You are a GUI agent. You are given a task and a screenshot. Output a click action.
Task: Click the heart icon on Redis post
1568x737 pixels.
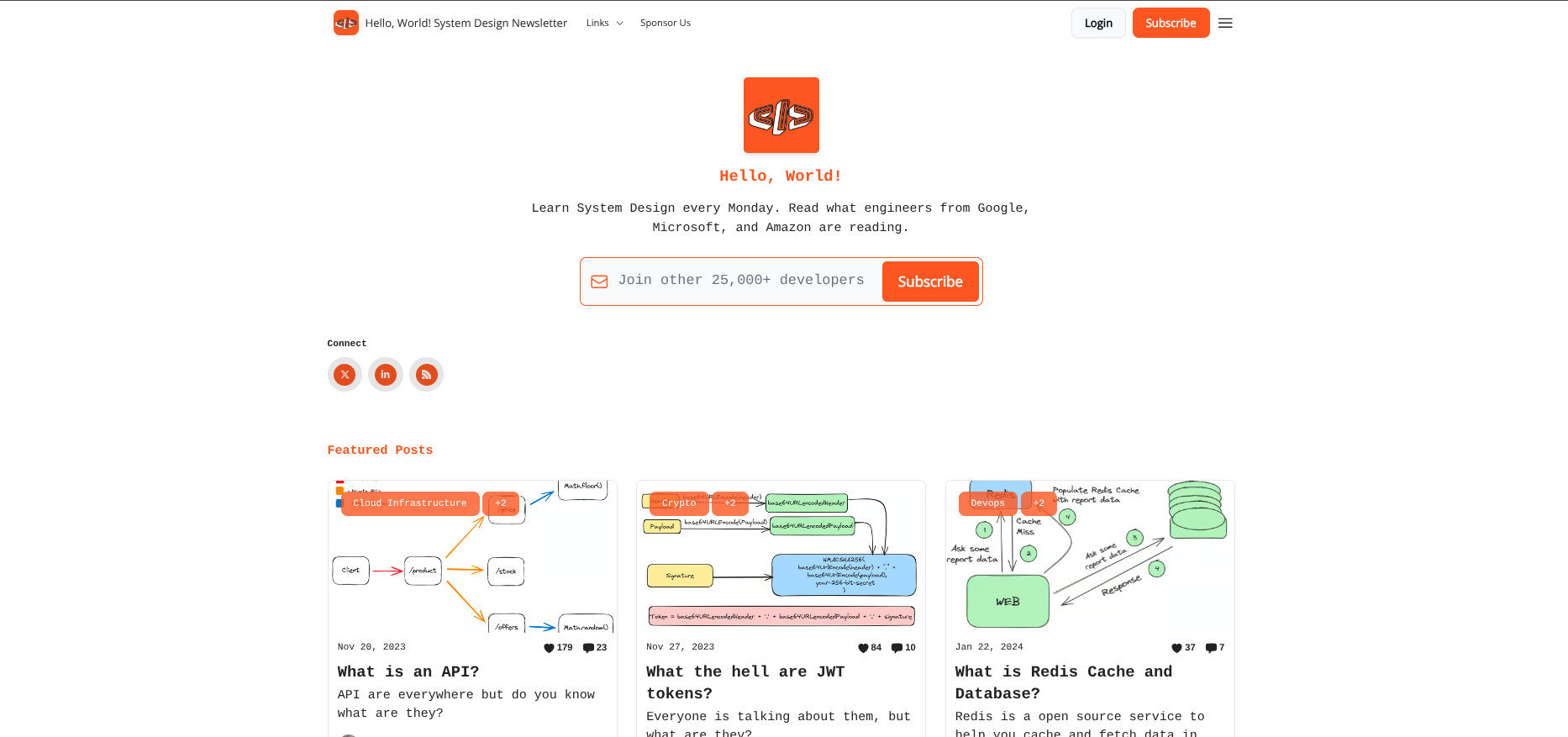coord(1176,648)
